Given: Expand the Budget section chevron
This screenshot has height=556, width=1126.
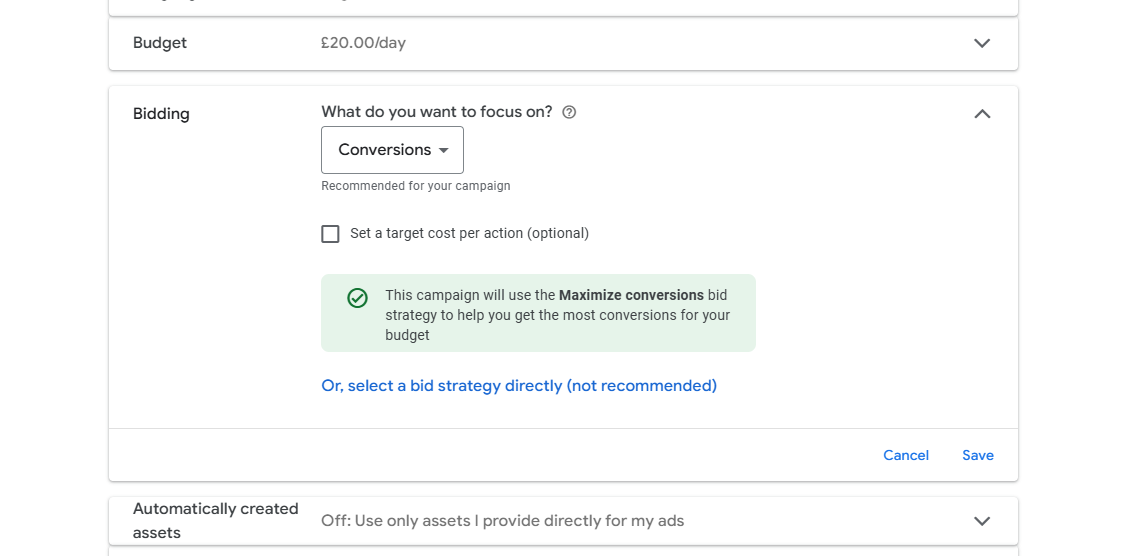Looking at the screenshot, I should (982, 43).
